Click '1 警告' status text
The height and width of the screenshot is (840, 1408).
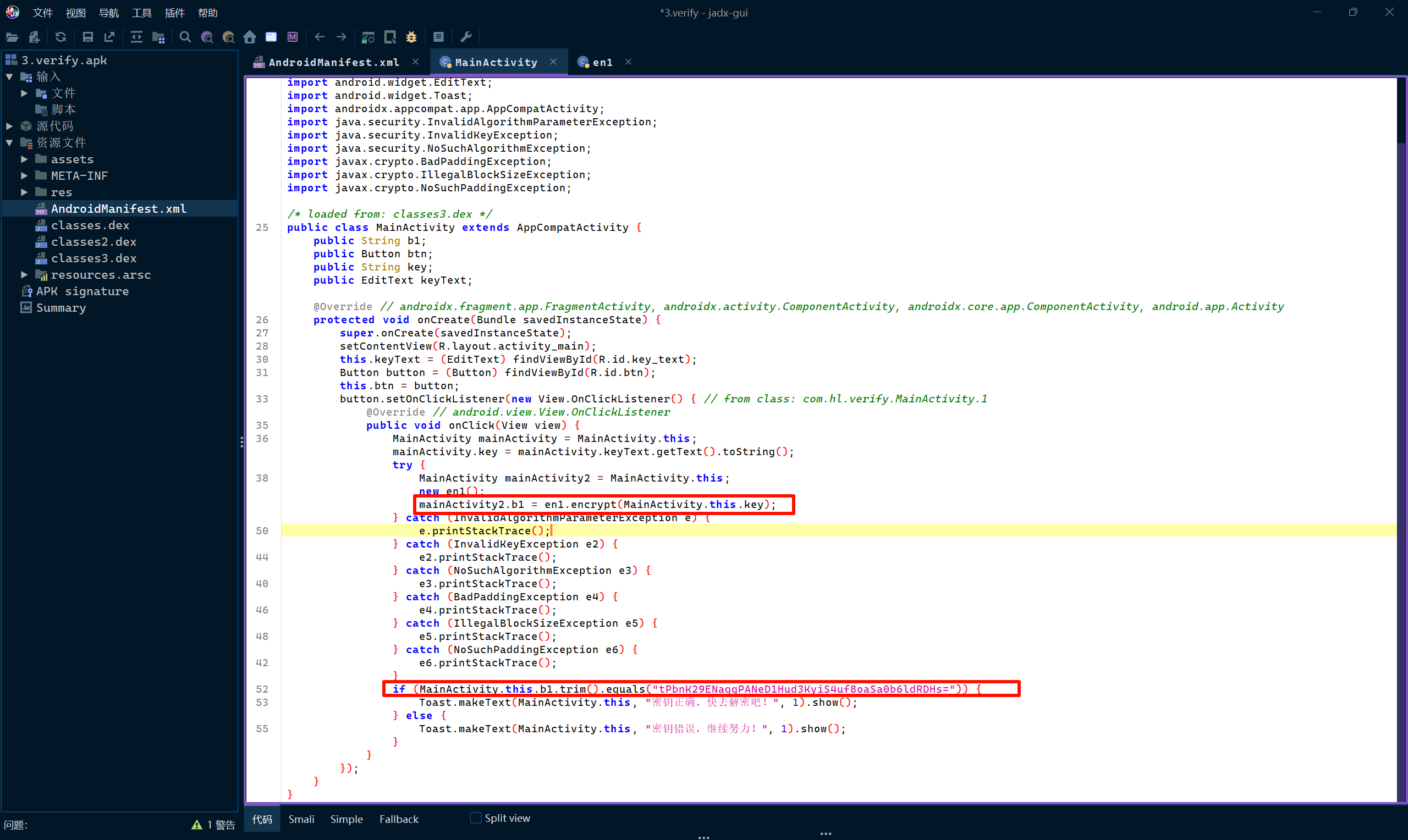[221, 825]
